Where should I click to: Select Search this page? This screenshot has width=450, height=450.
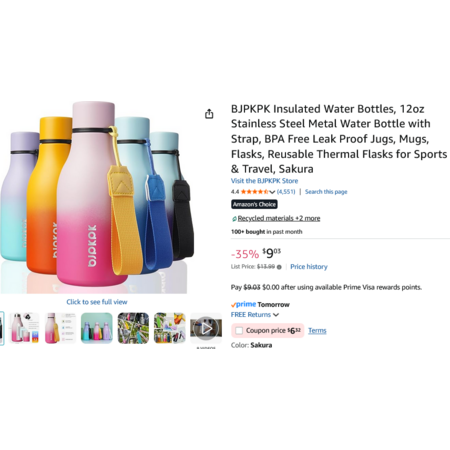(326, 192)
